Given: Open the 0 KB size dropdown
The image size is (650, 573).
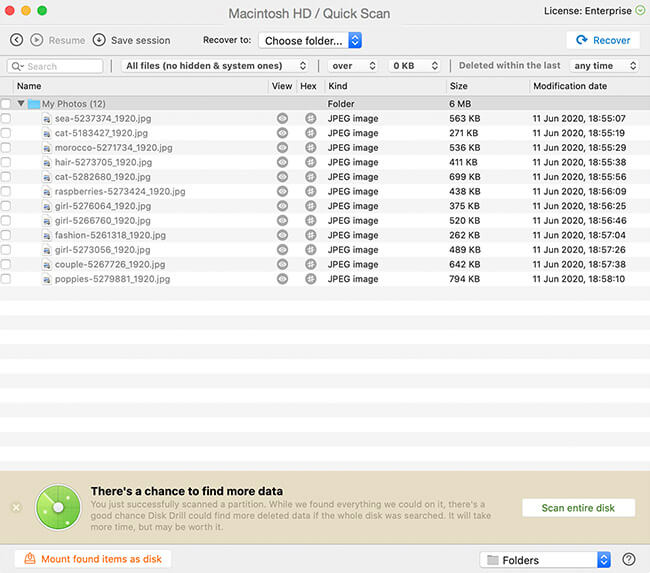Looking at the screenshot, I should 415,66.
